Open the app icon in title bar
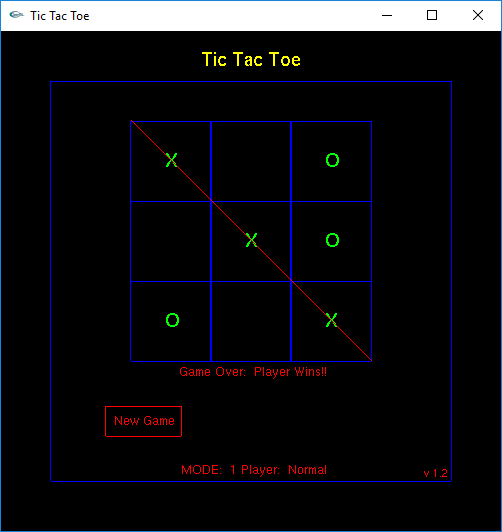The image size is (502, 532). point(16,15)
